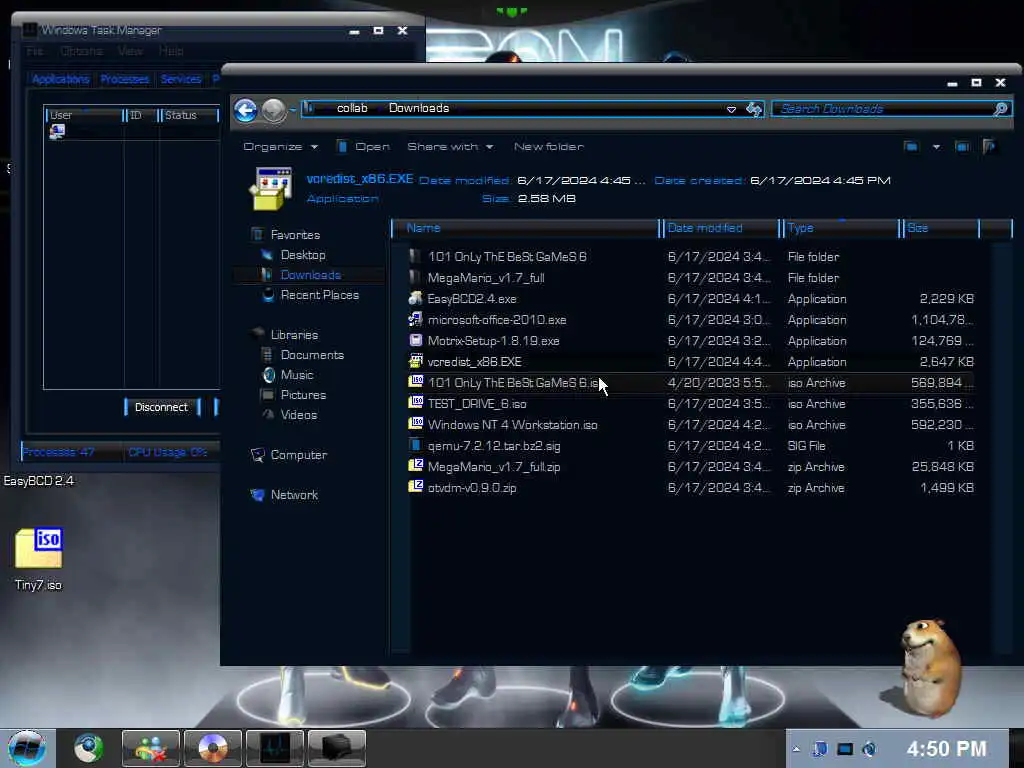Switch to Processes tab in Task Manager
The width and height of the screenshot is (1024, 768).
pyautogui.click(x=125, y=79)
